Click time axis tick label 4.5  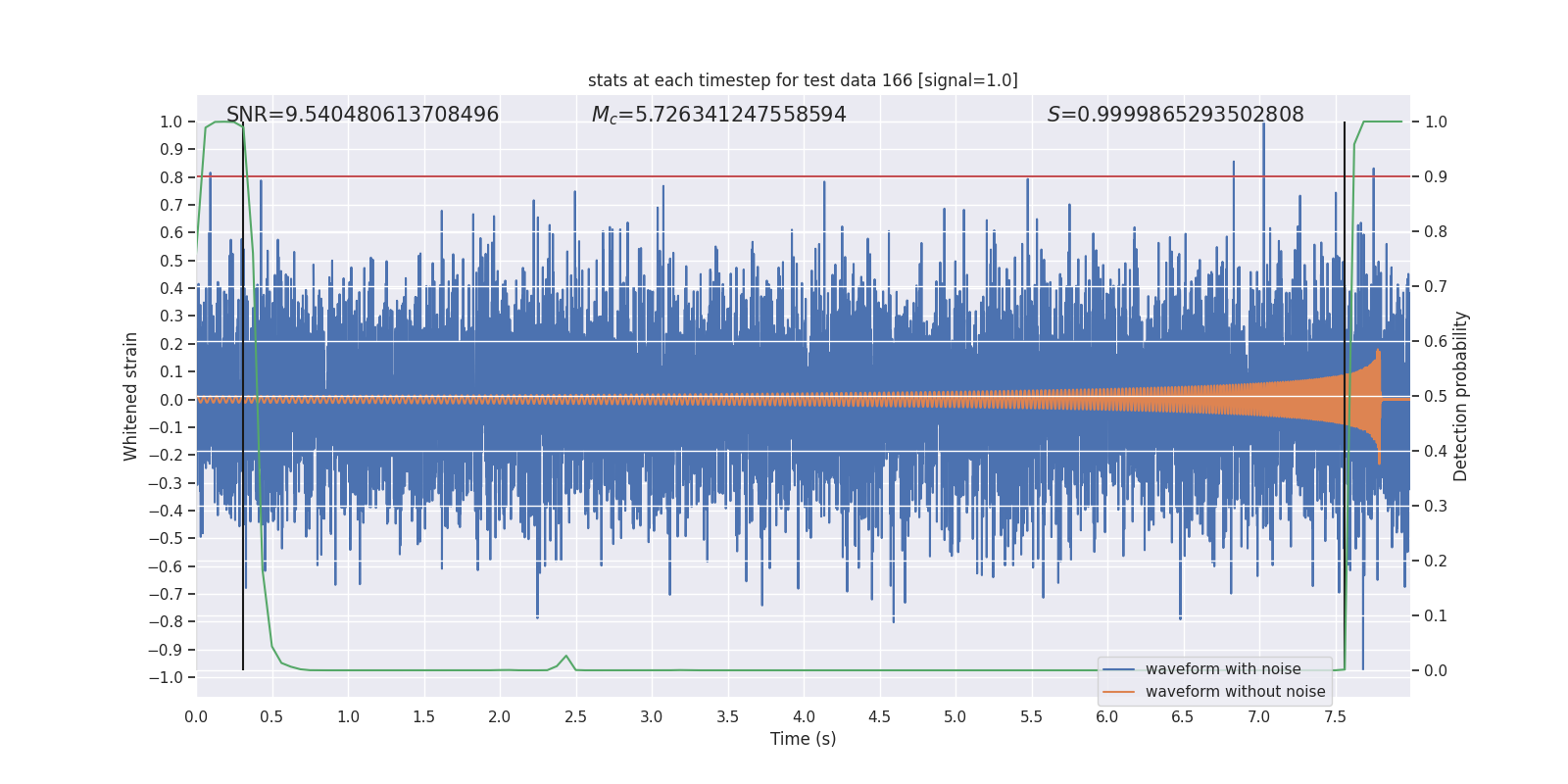(879, 716)
